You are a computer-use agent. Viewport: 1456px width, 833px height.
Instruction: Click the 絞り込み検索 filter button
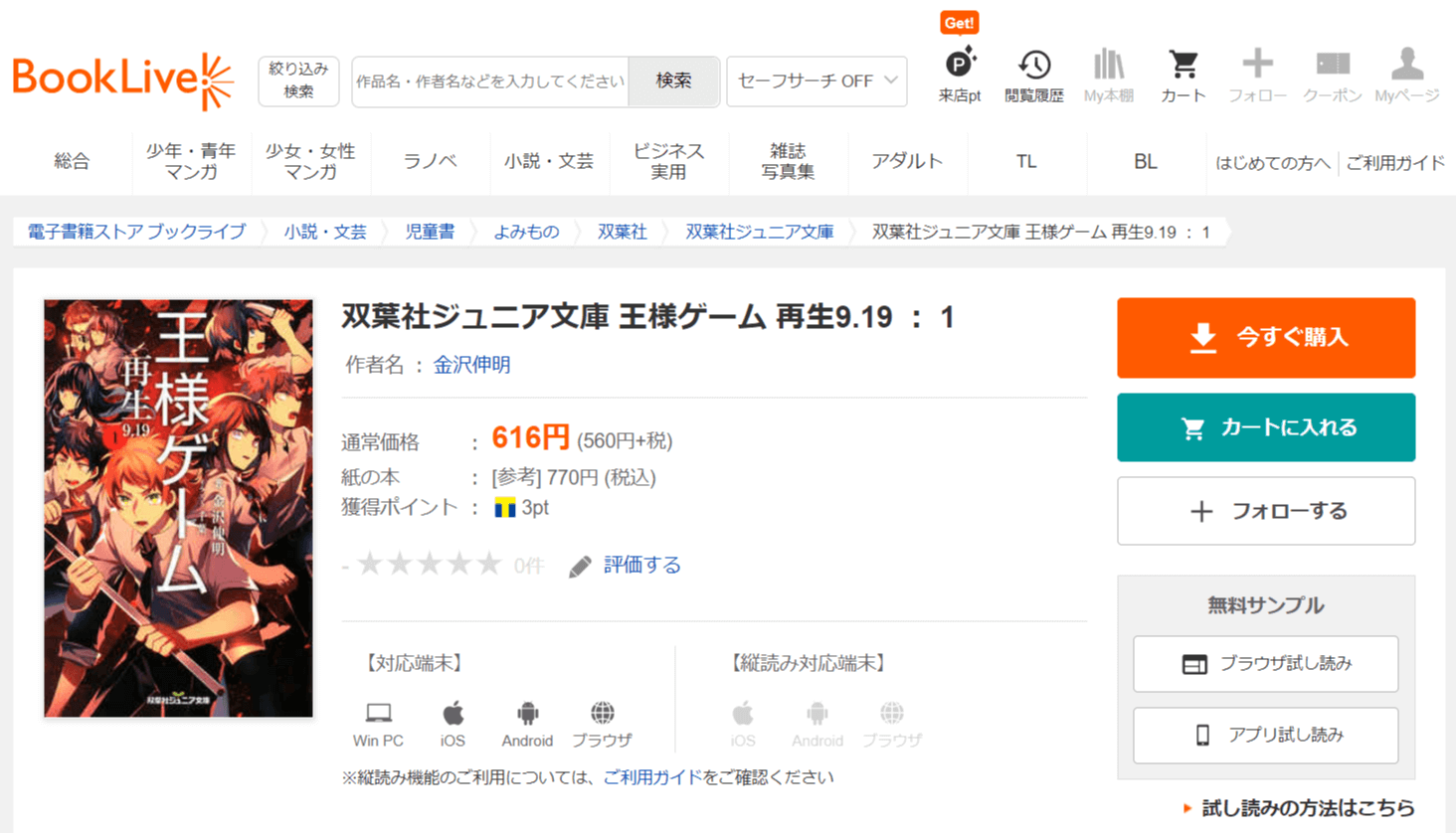coord(298,81)
